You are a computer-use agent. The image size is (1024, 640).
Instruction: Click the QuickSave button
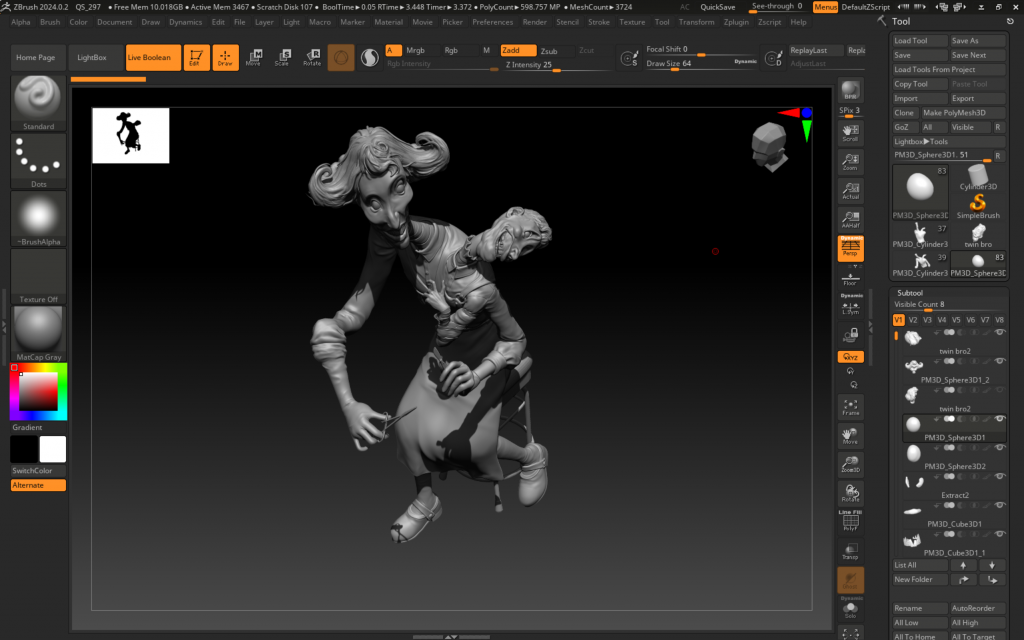coord(718,7)
